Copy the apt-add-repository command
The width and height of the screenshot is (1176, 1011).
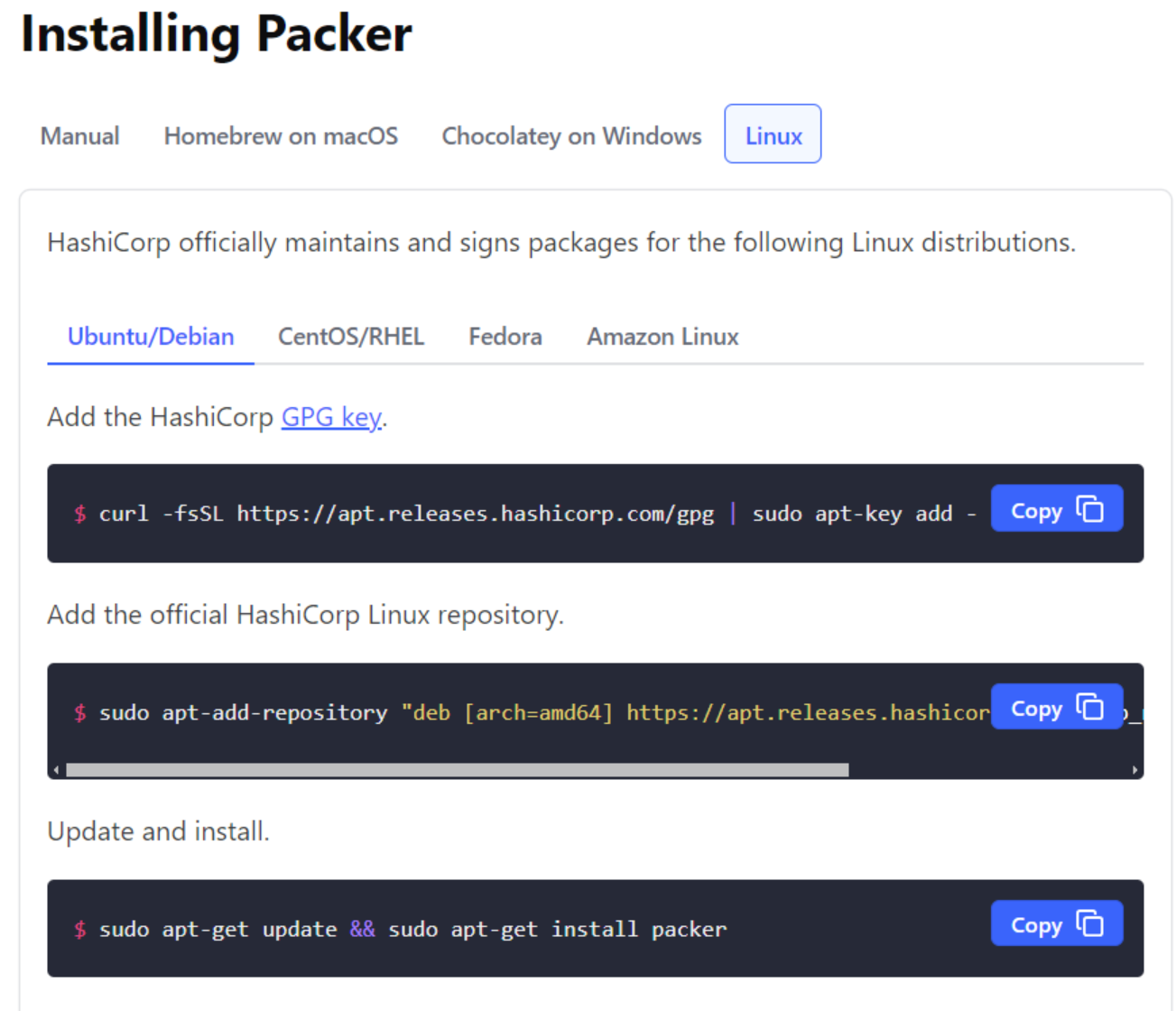(x=1057, y=708)
